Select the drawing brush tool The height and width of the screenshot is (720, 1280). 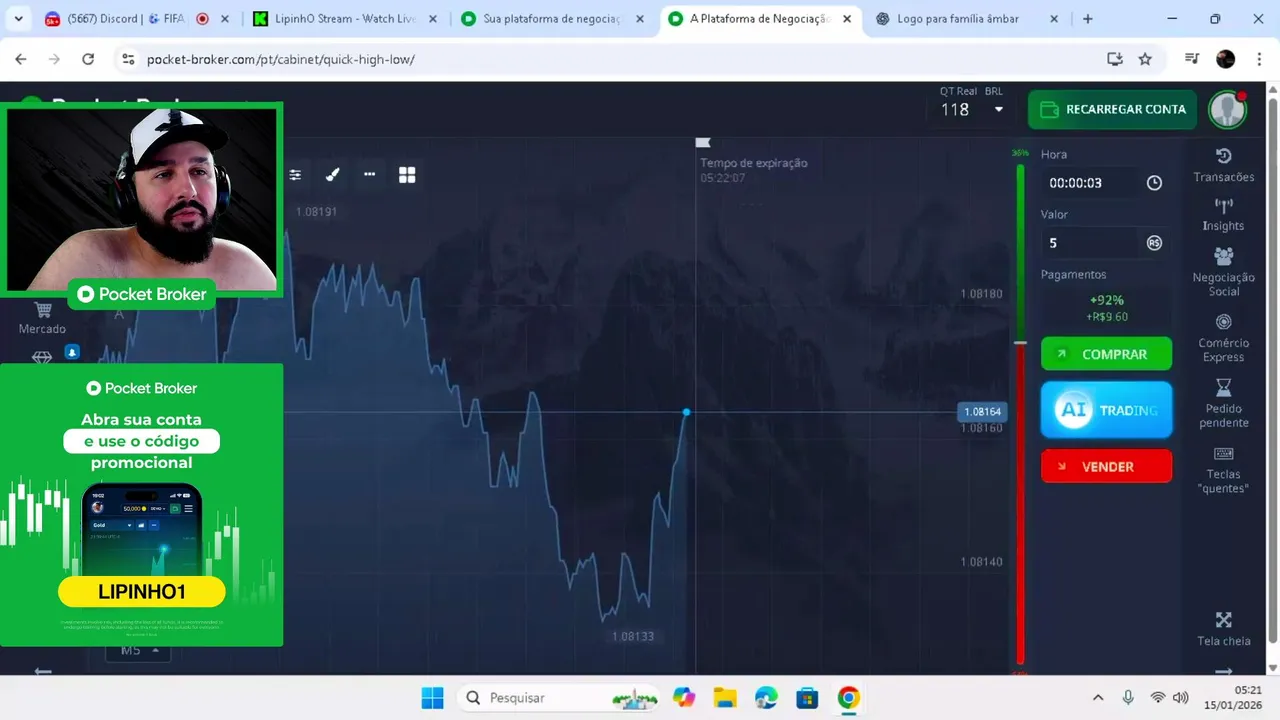click(x=333, y=175)
